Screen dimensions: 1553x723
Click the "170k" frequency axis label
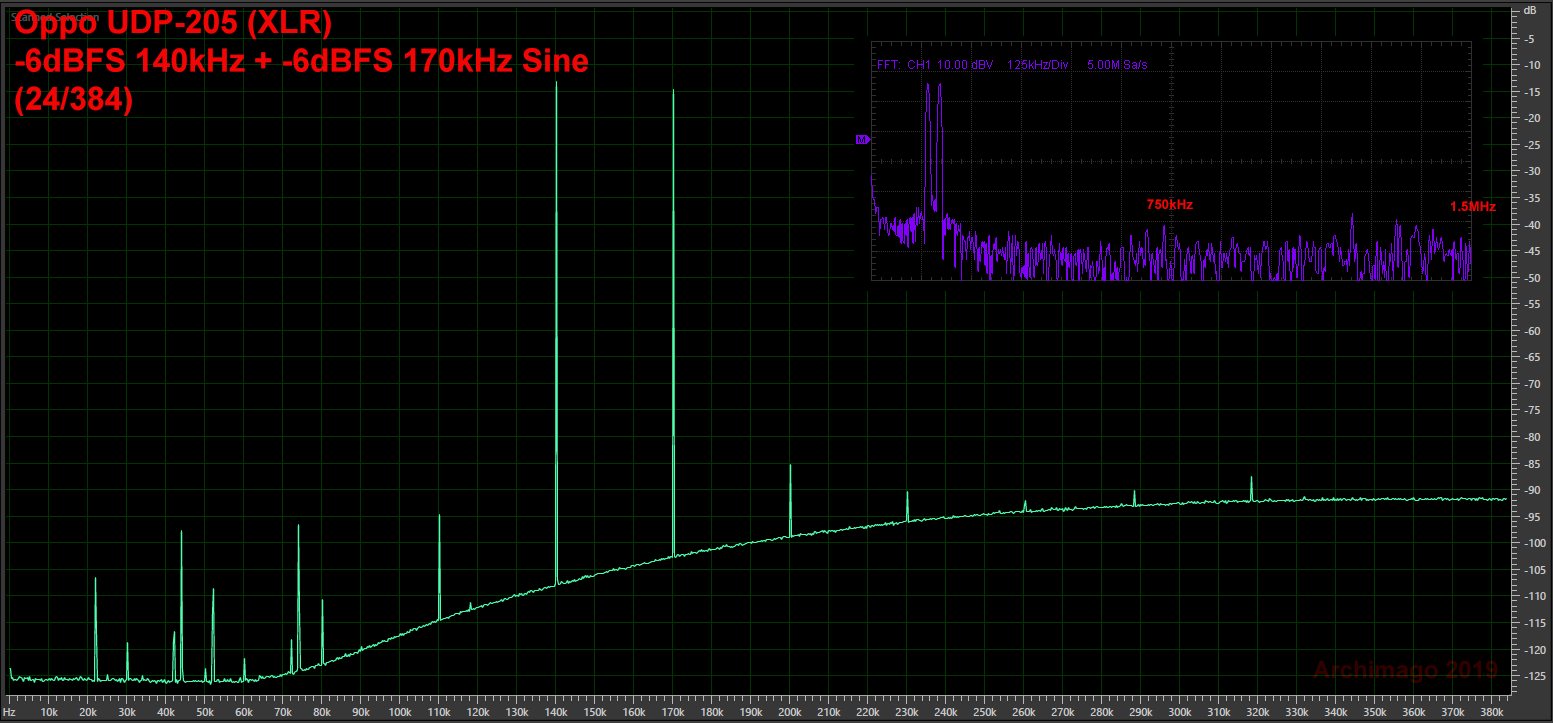point(673,713)
